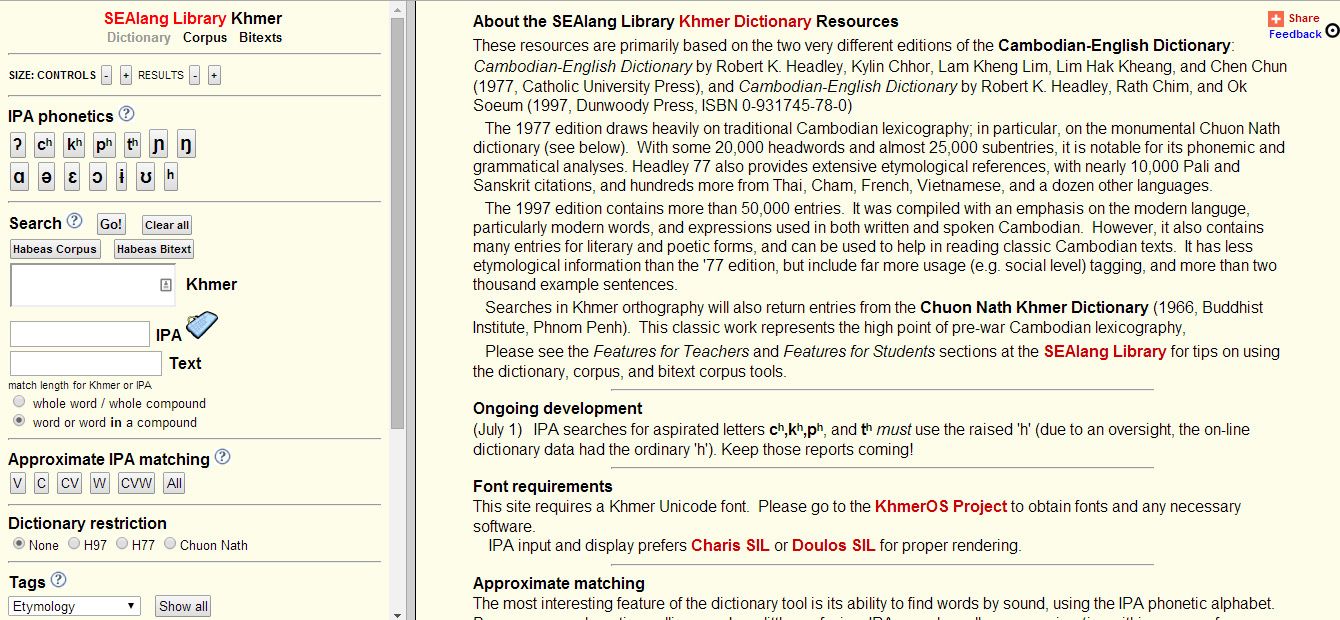This screenshot has width=1340, height=620.
Task: Open help icon next to Search
Action: (x=74, y=222)
